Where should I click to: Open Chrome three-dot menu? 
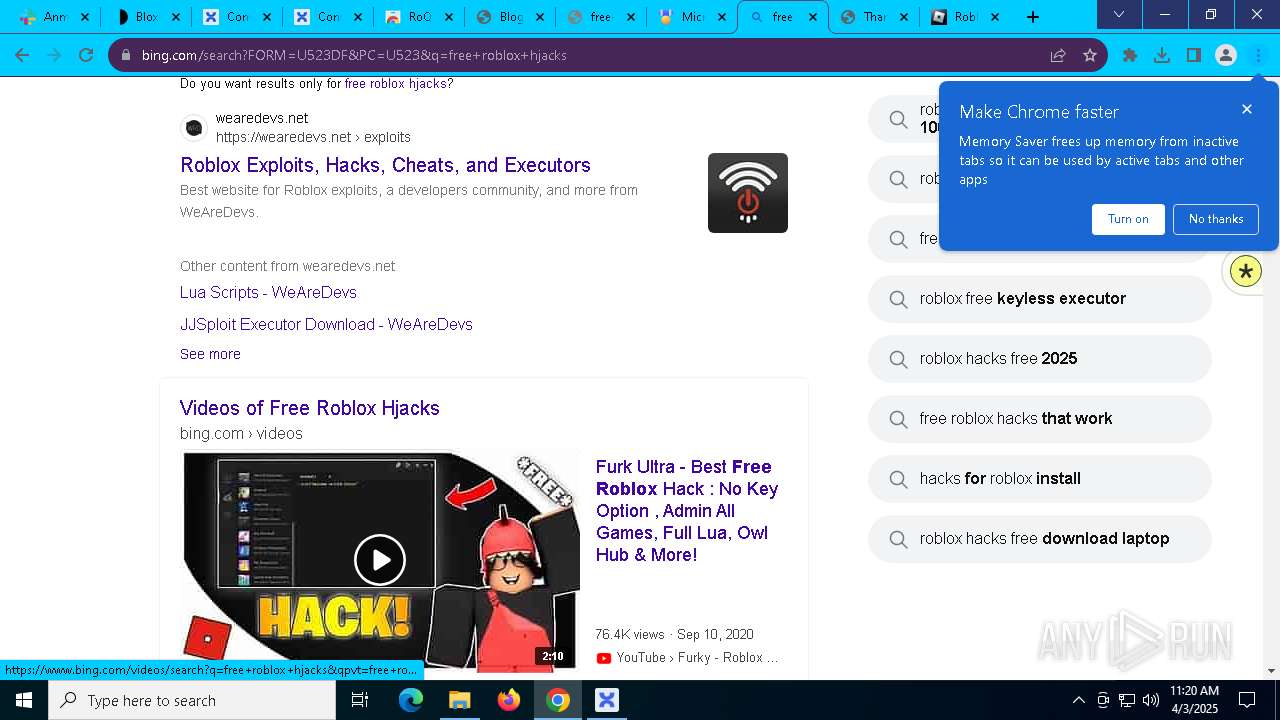(1258, 55)
